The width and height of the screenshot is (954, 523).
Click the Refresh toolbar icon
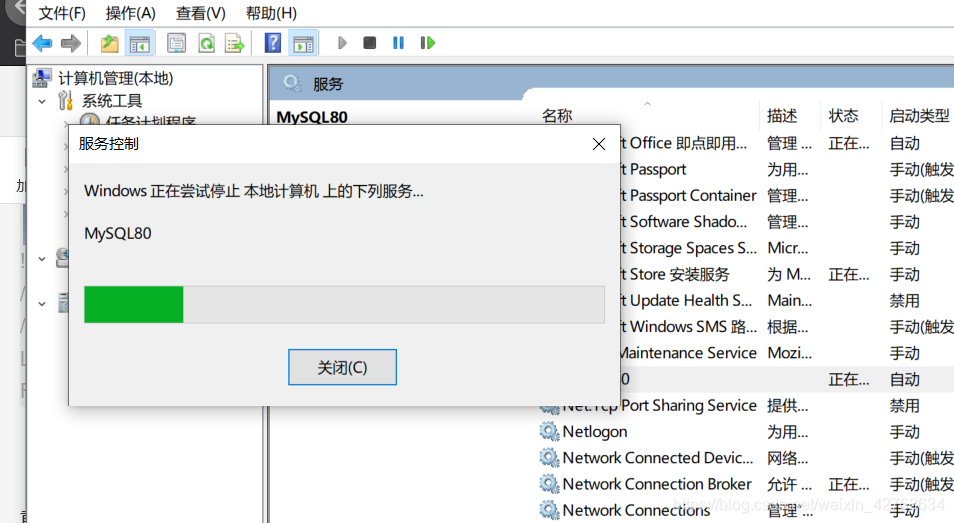pyautogui.click(x=207, y=43)
